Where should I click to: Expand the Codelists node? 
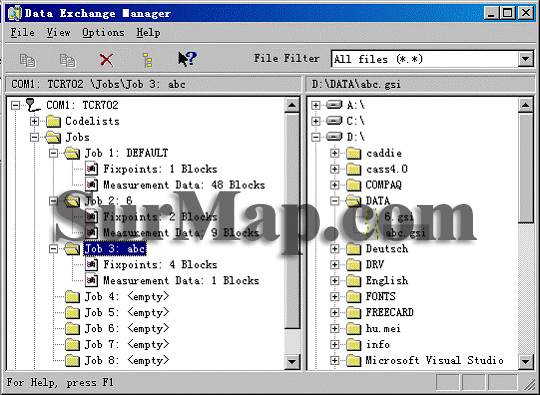pos(34,121)
